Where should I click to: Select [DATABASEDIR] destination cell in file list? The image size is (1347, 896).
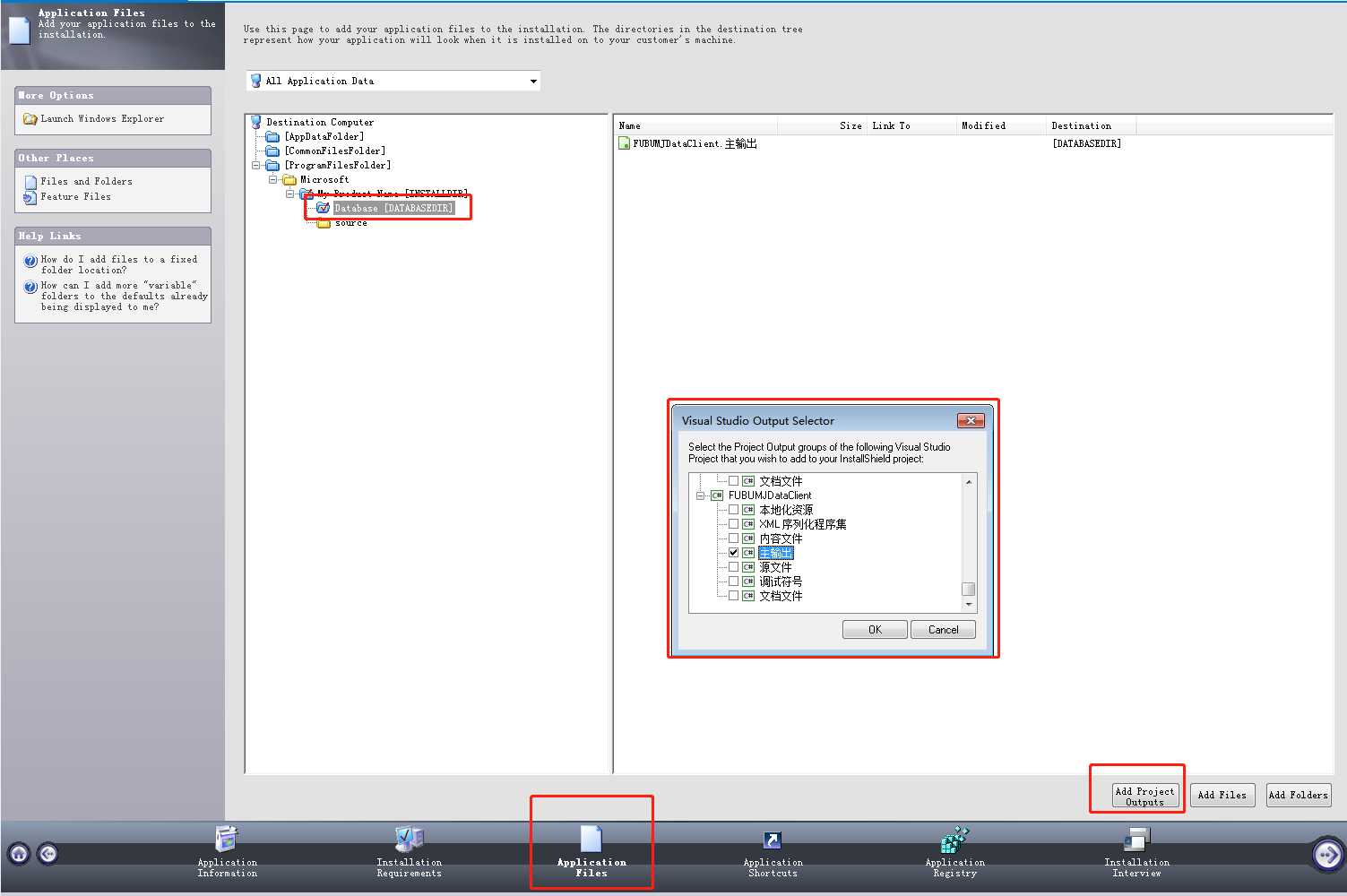[x=1086, y=143]
